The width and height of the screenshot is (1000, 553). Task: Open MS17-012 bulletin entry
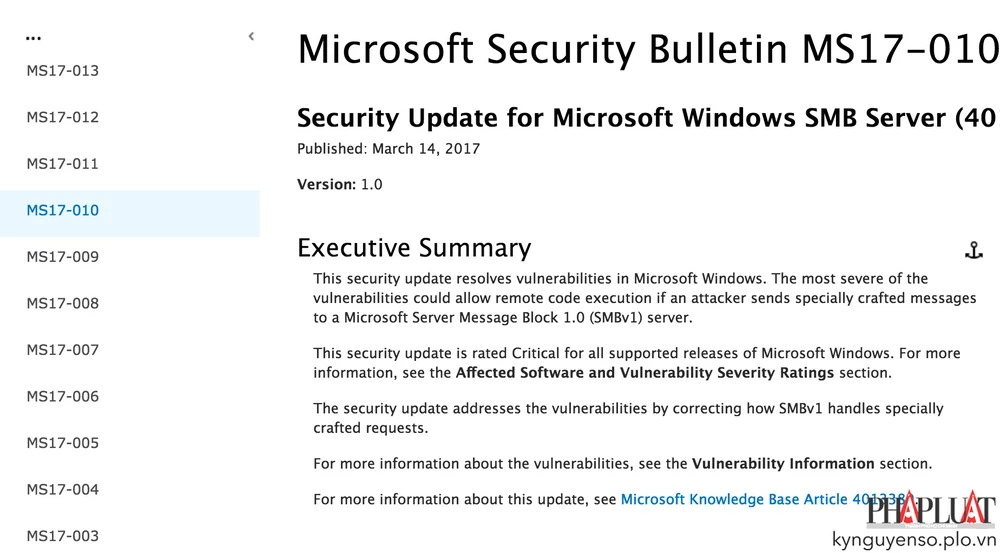click(63, 117)
